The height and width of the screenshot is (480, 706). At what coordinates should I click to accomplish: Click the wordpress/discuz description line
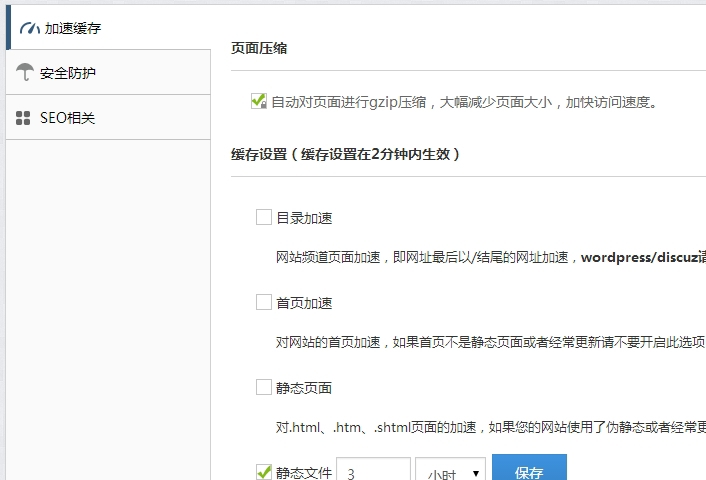(x=491, y=257)
